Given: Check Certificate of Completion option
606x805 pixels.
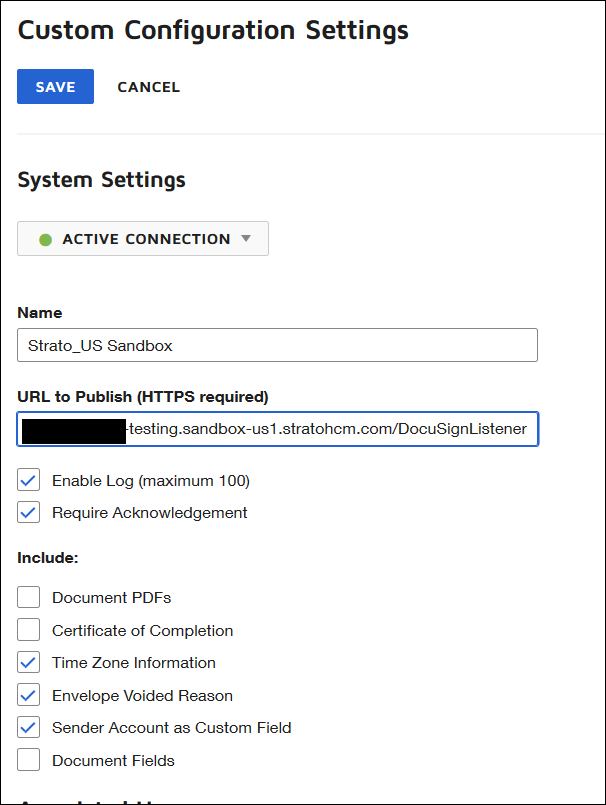Looking at the screenshot, I should 29,630.
